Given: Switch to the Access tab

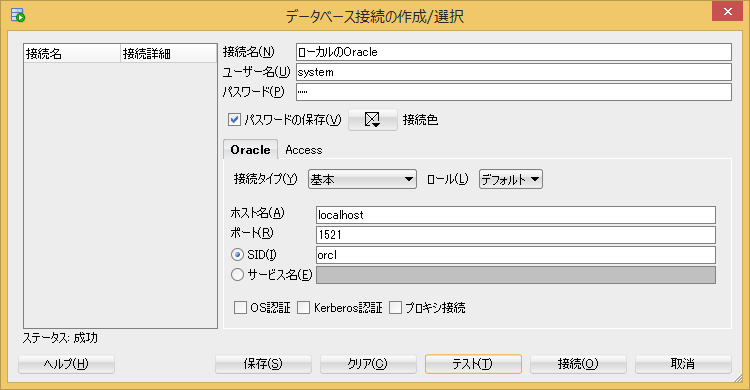Looking at the screenshot, I should 304,150.
